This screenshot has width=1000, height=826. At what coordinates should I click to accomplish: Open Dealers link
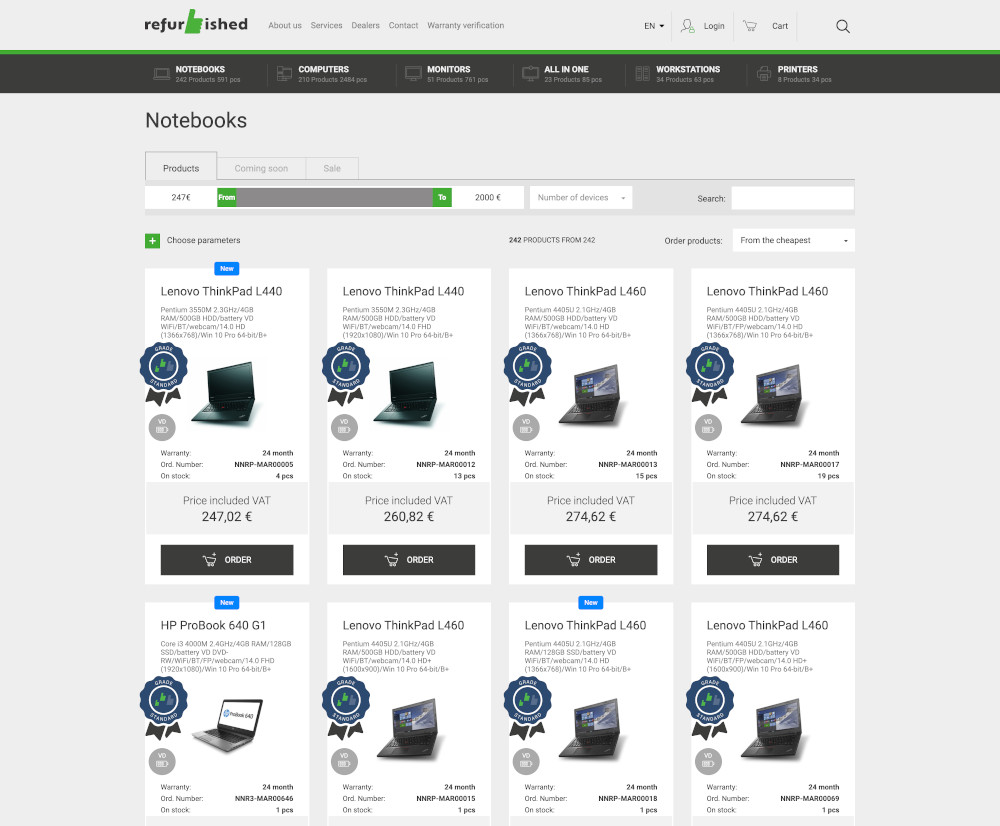click(365, 26)
